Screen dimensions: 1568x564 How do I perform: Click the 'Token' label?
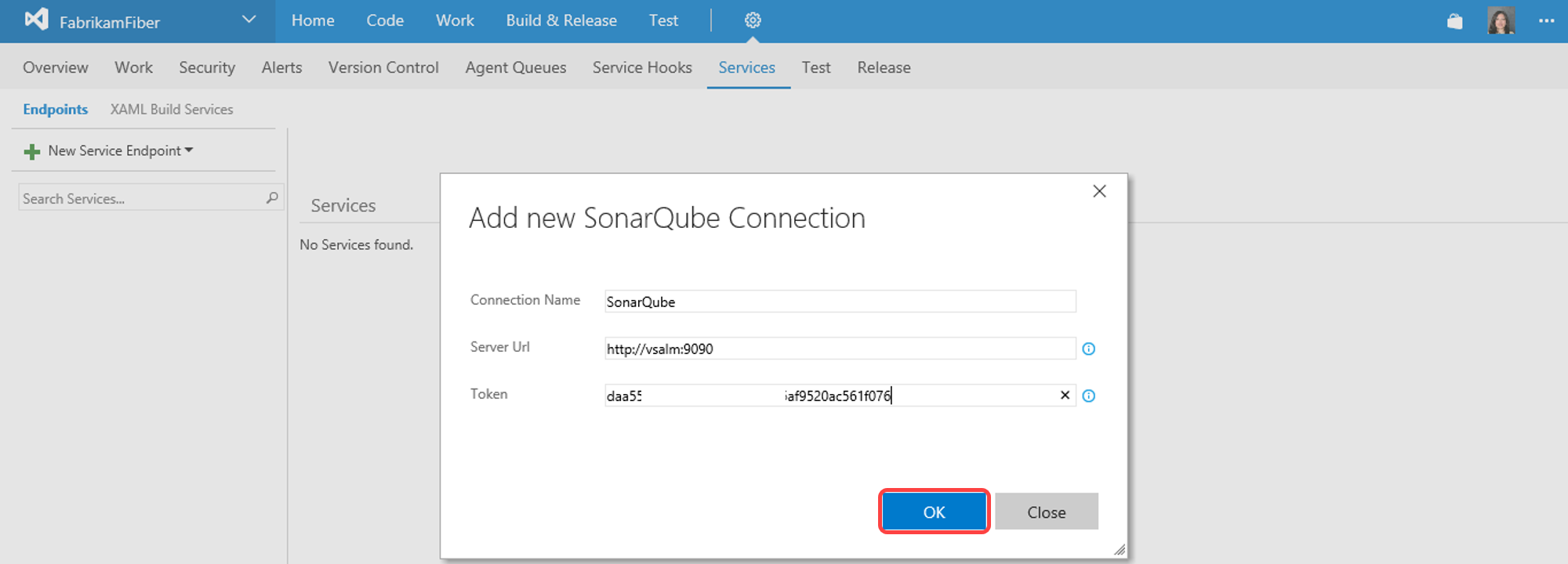click(x=488, y=394)
